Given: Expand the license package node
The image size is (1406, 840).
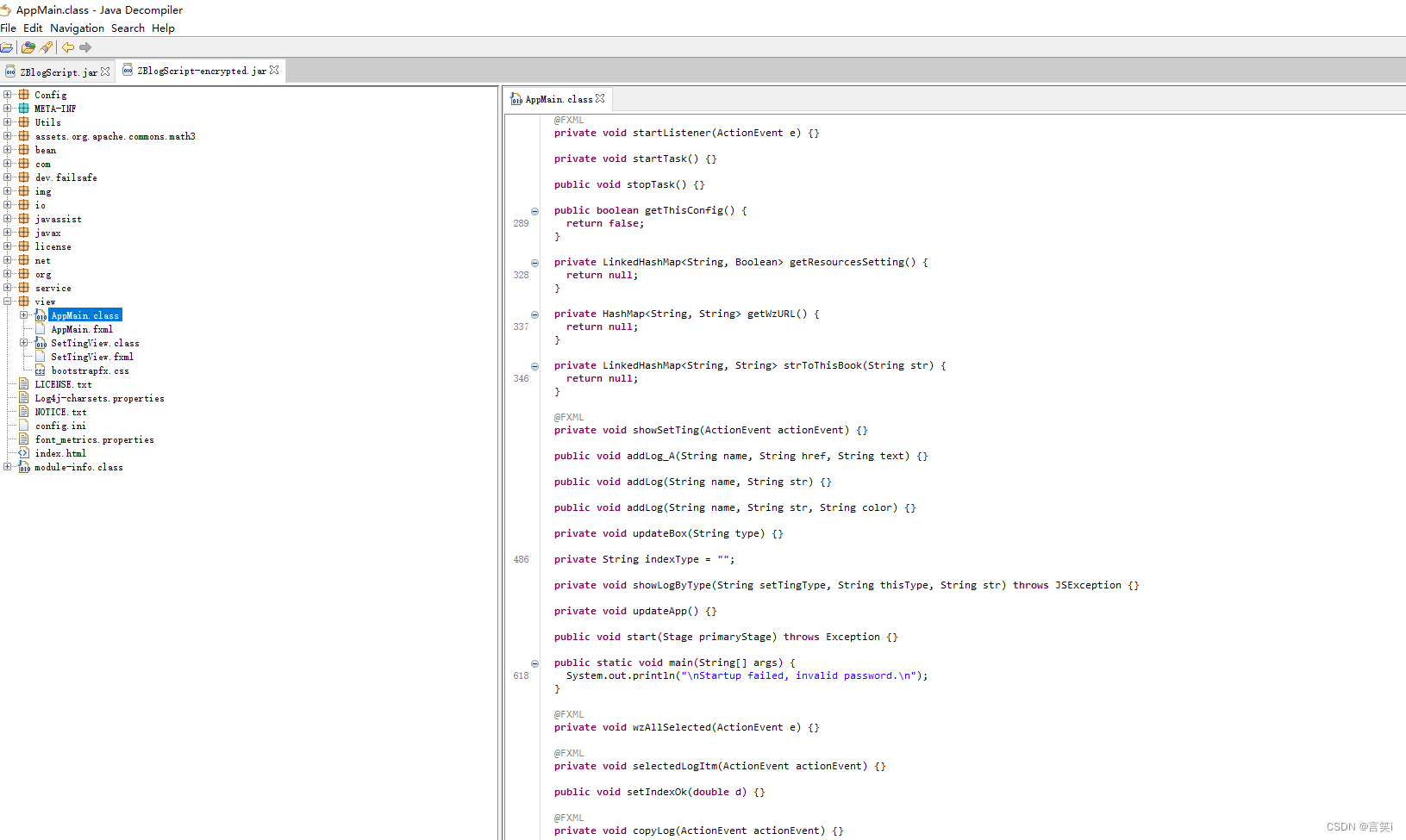Looking at the screenshot, I should point(8,246).
